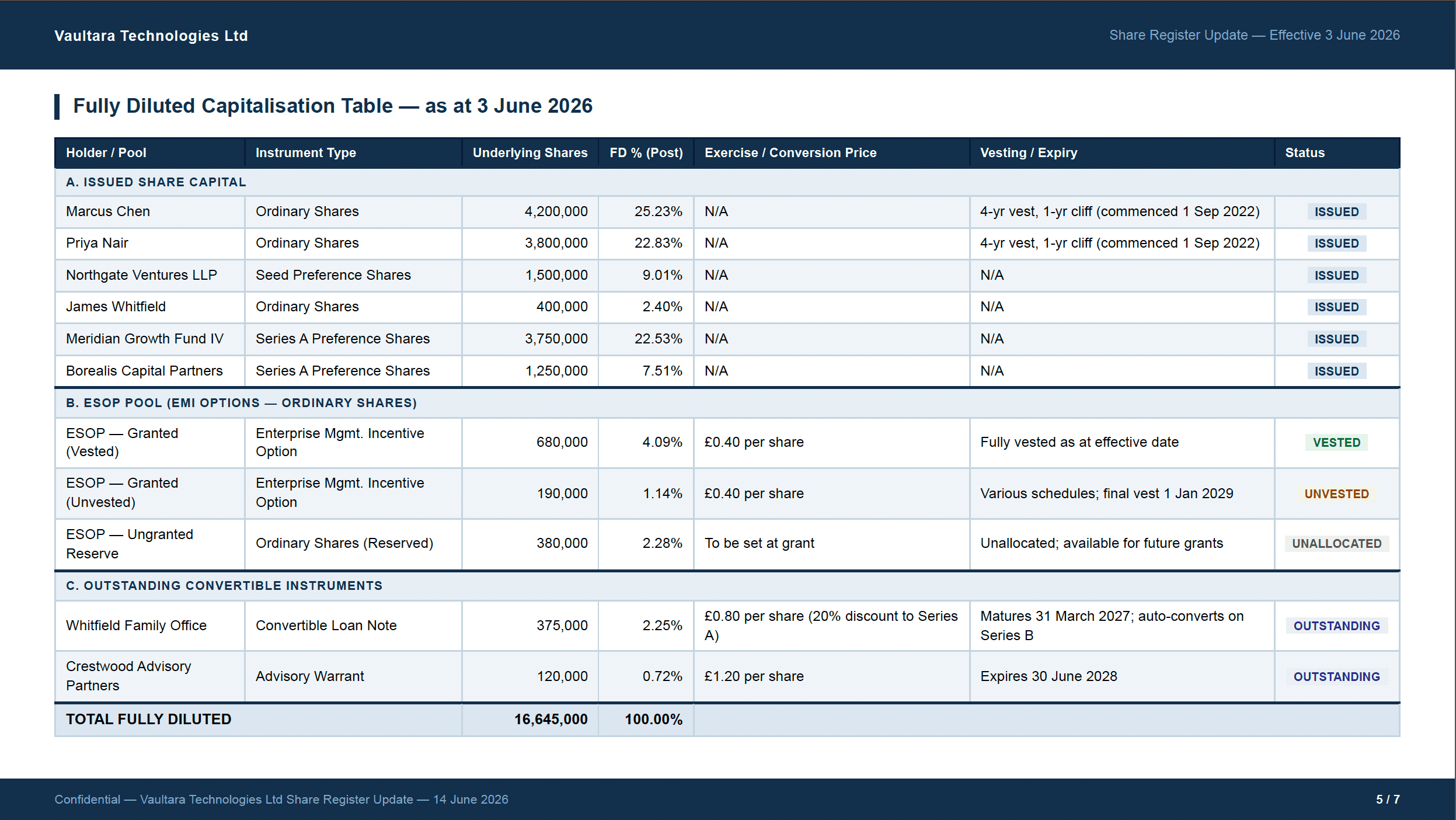Viewport: 1456px width, 820px height.
Task: Click the Meridian Growth Fund IV row
Action: 727,339
